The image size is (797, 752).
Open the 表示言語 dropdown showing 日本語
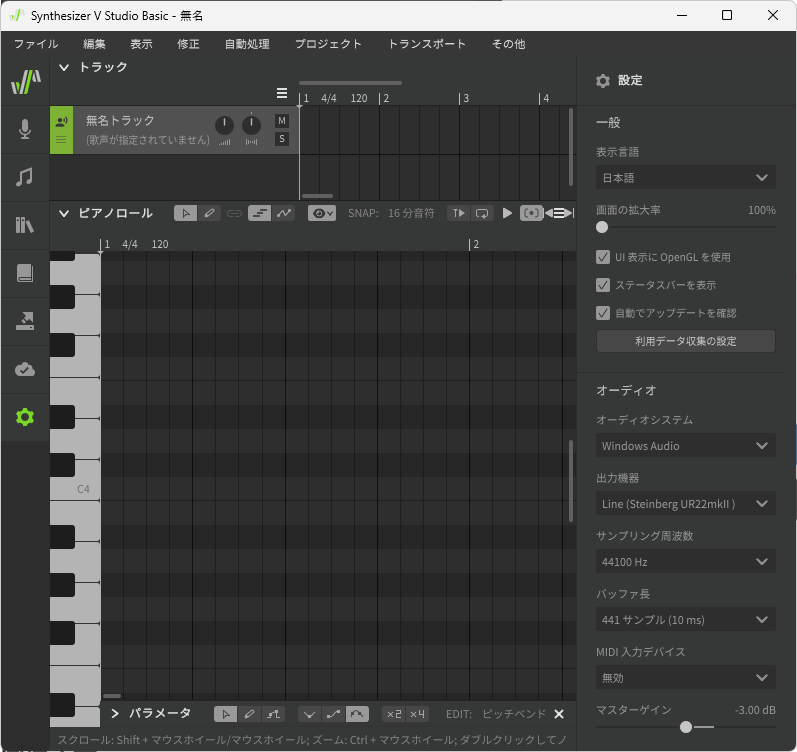click(x=685, y=177)
